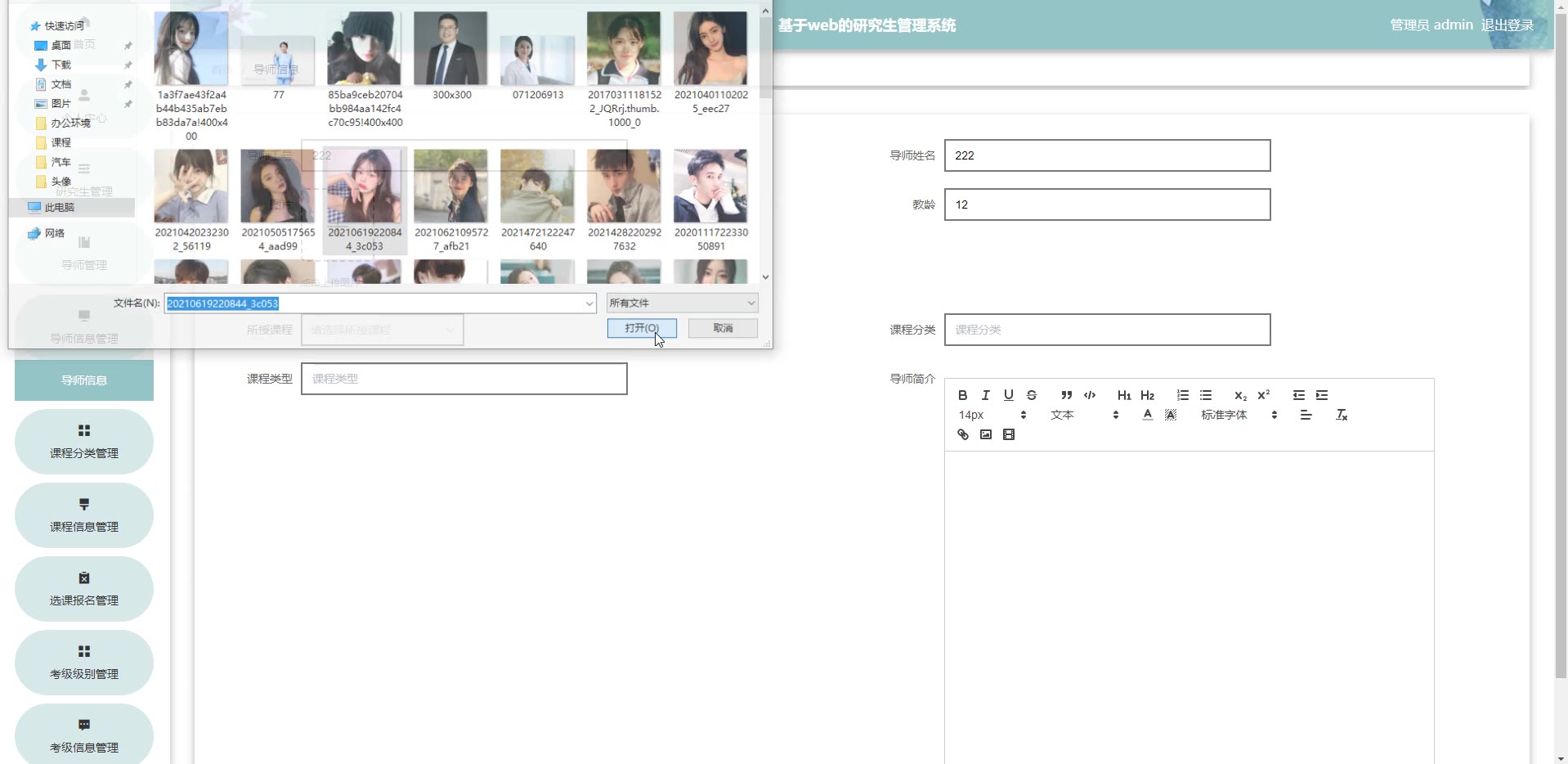Select 图片 folder in navigation pane
1568x764 pixels.
tap(60, 104)
